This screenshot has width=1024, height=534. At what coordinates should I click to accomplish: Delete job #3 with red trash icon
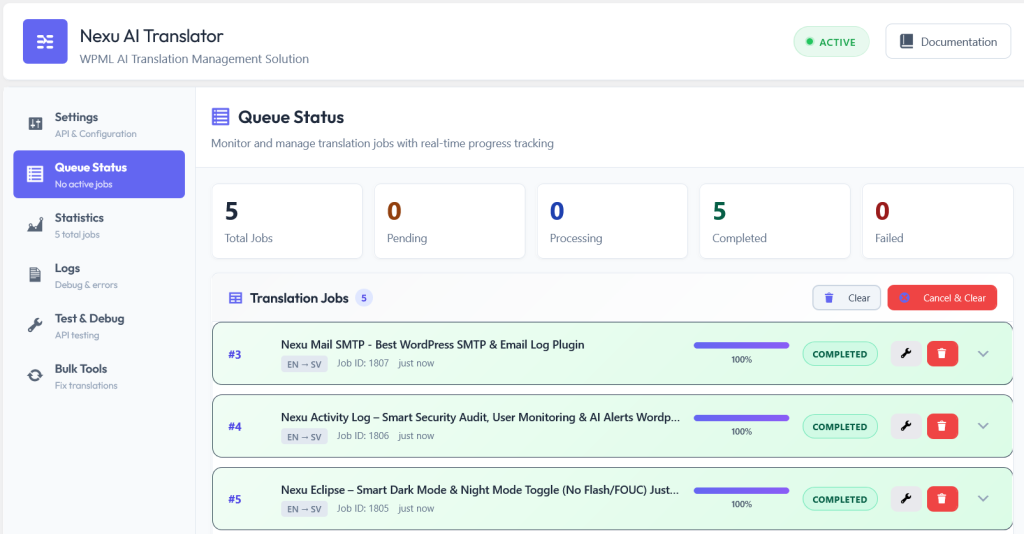tap(942, 354)
